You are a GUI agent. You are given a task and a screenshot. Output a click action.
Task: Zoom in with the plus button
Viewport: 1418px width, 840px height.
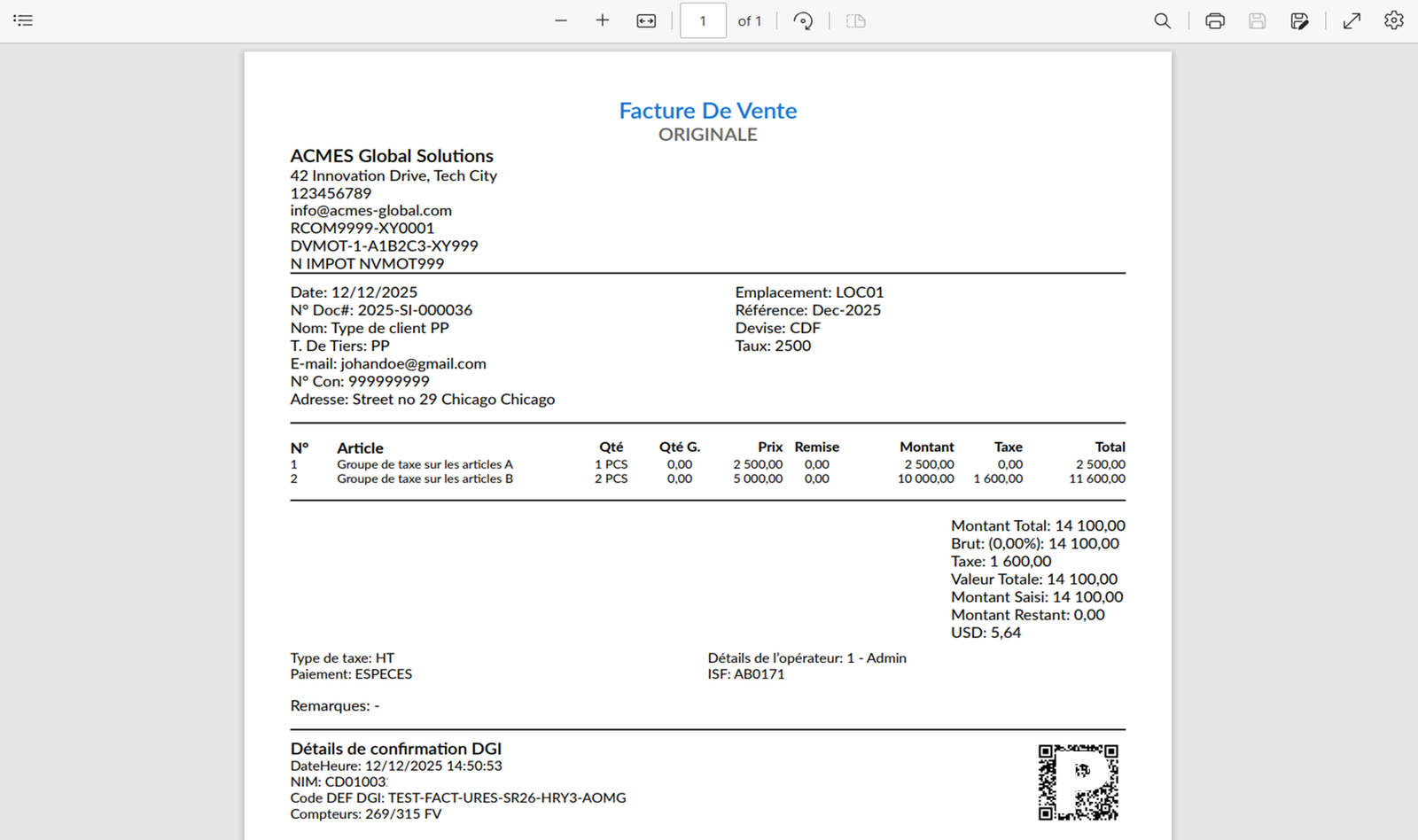602,20
